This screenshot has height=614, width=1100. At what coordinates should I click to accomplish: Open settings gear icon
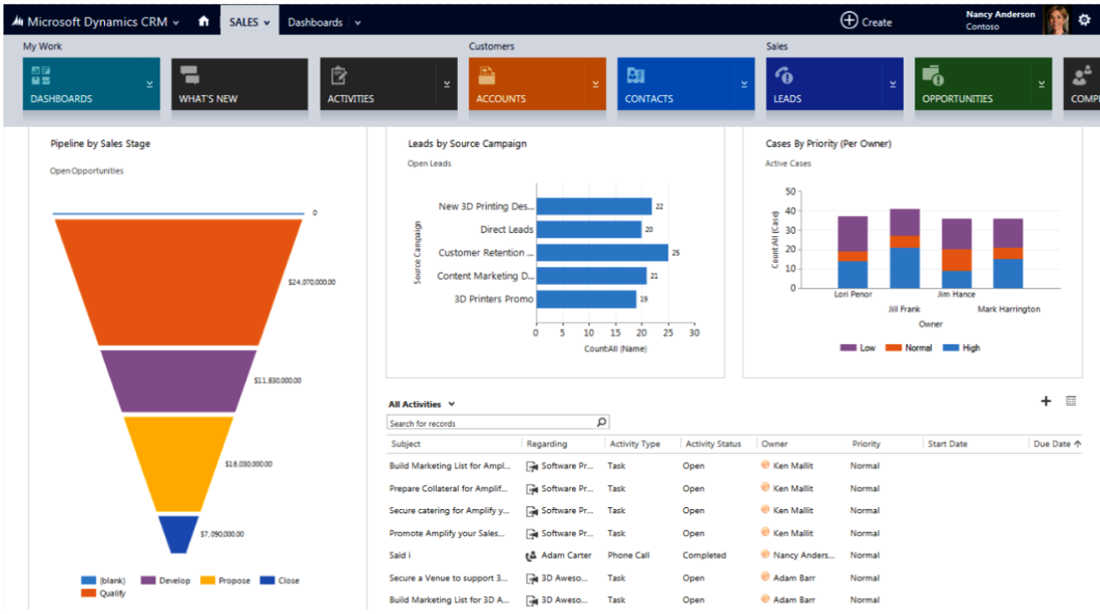coord(1084,20)
